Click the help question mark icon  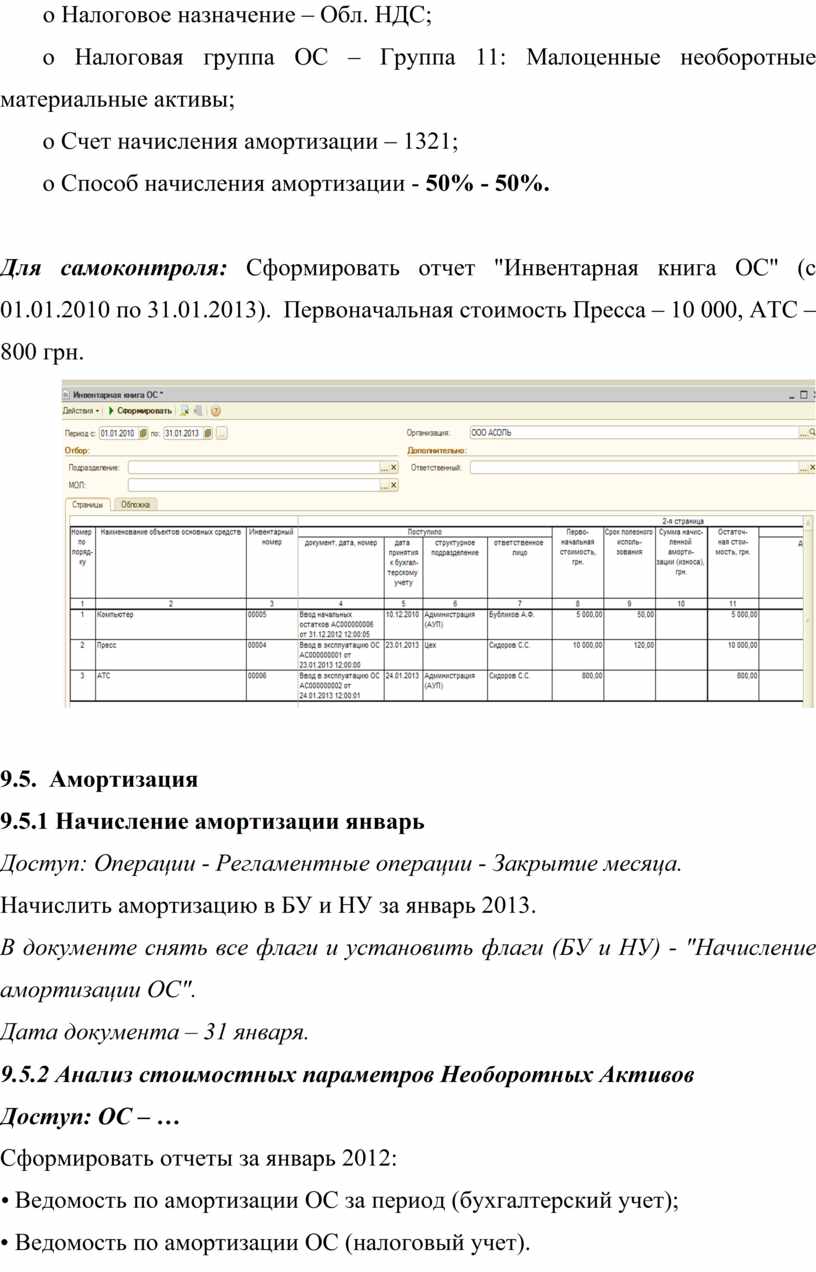pyautogui.click(x=215, y=410)
